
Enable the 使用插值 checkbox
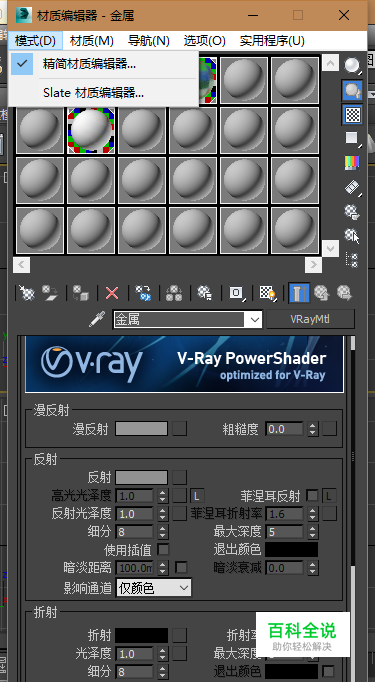163,549
